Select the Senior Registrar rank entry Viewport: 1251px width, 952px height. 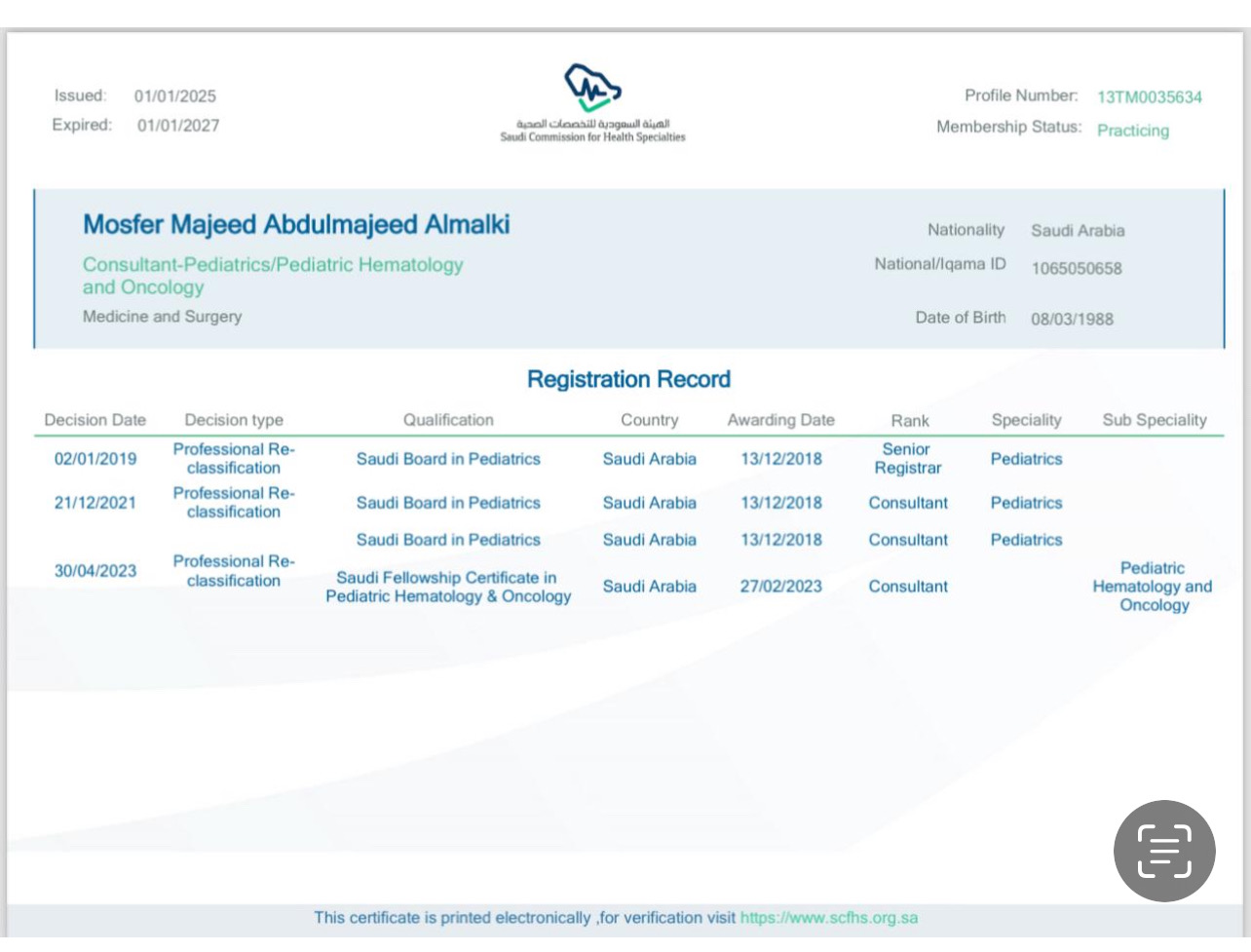907,459
